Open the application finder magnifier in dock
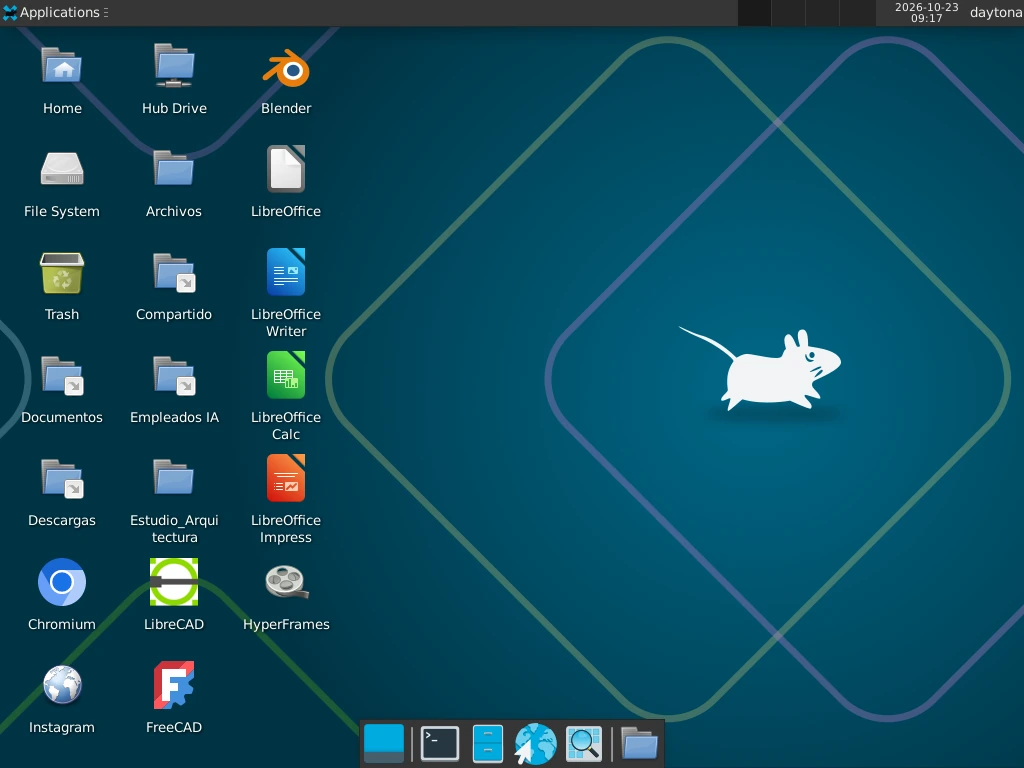Image resolution: width=1024 pixels, height=768 pixels. (583, 743)
